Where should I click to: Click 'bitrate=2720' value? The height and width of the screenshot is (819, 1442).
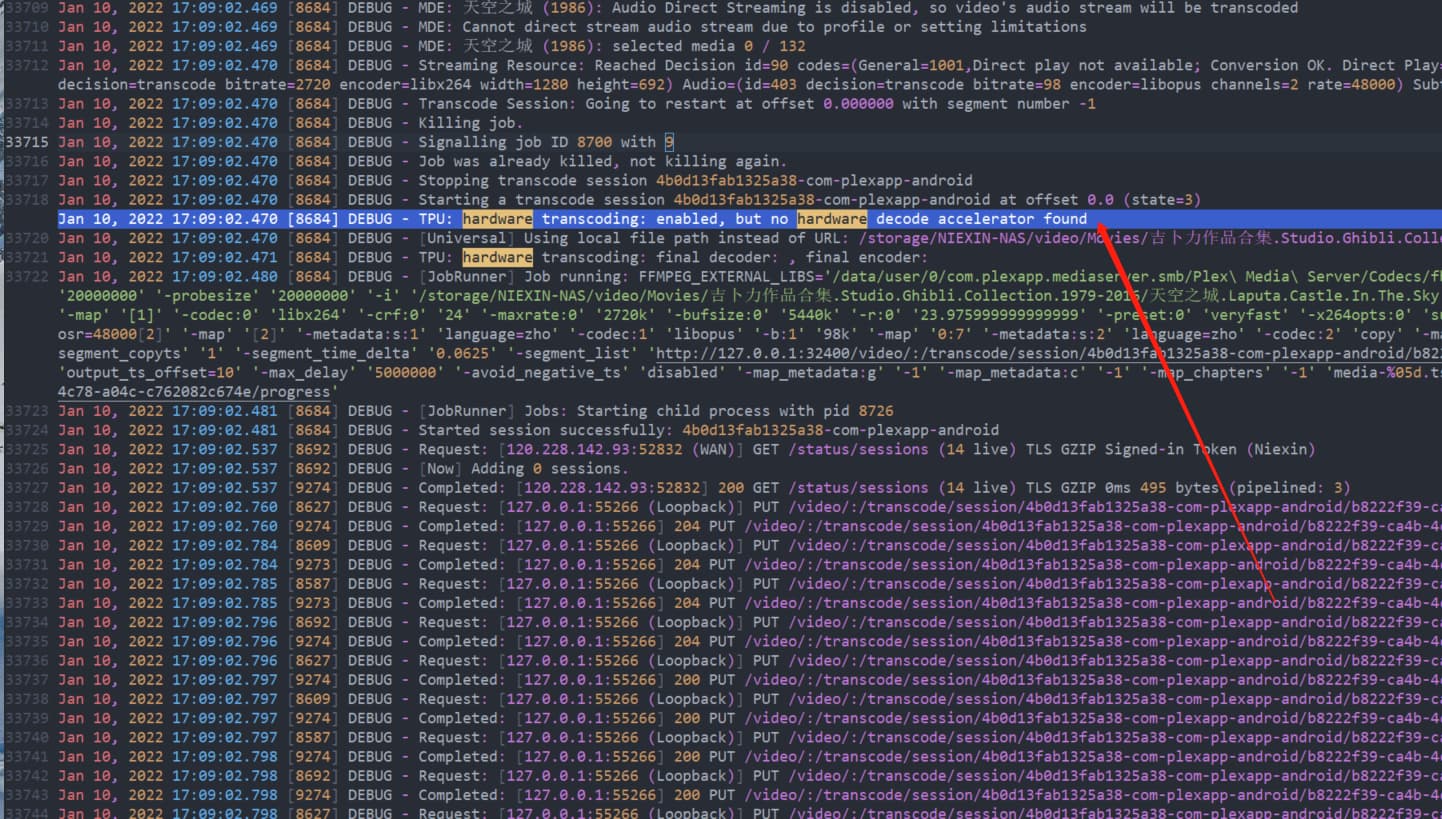[277, 84]
